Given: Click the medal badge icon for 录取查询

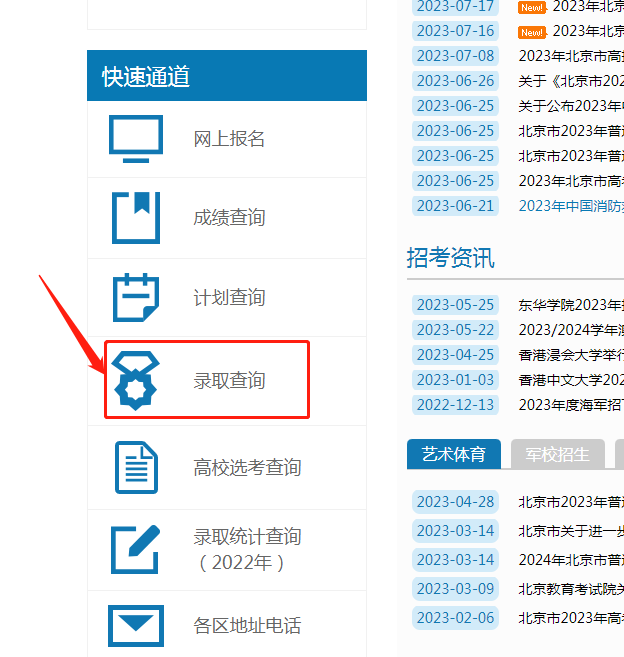Looking at the screenshot, I should pos(135,380).
